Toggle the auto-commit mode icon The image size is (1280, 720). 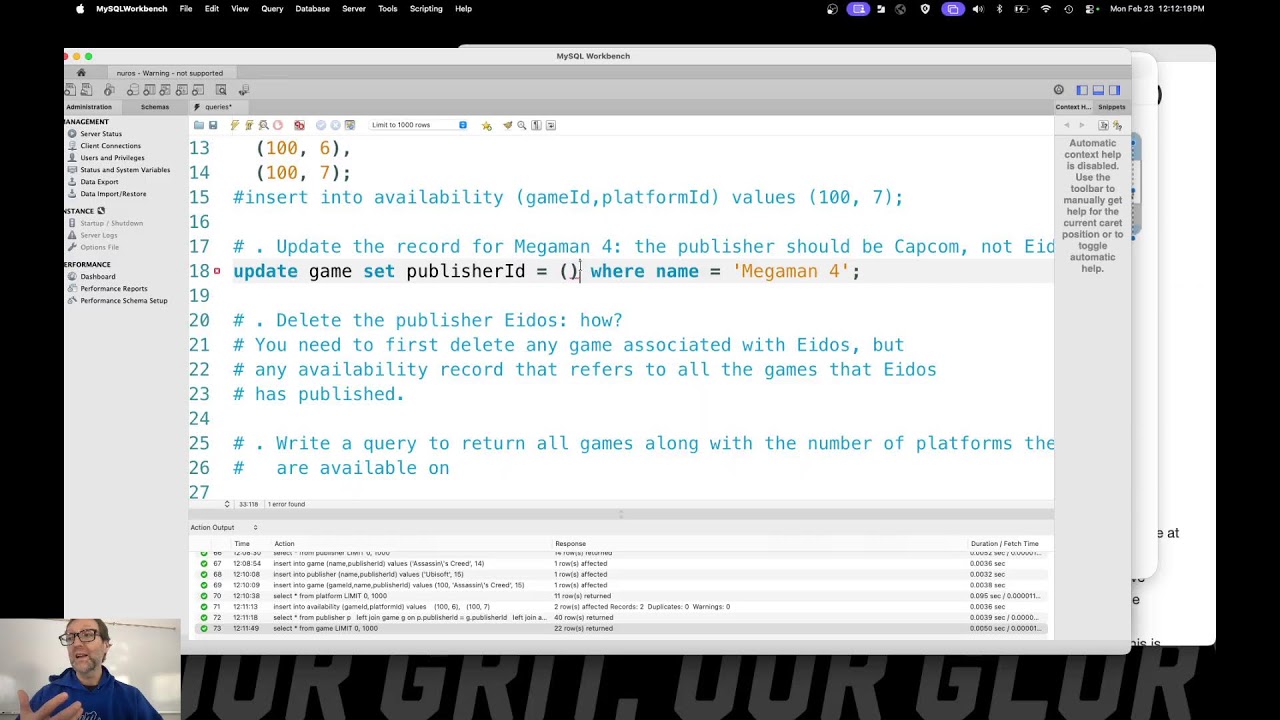tap(350, 125)
